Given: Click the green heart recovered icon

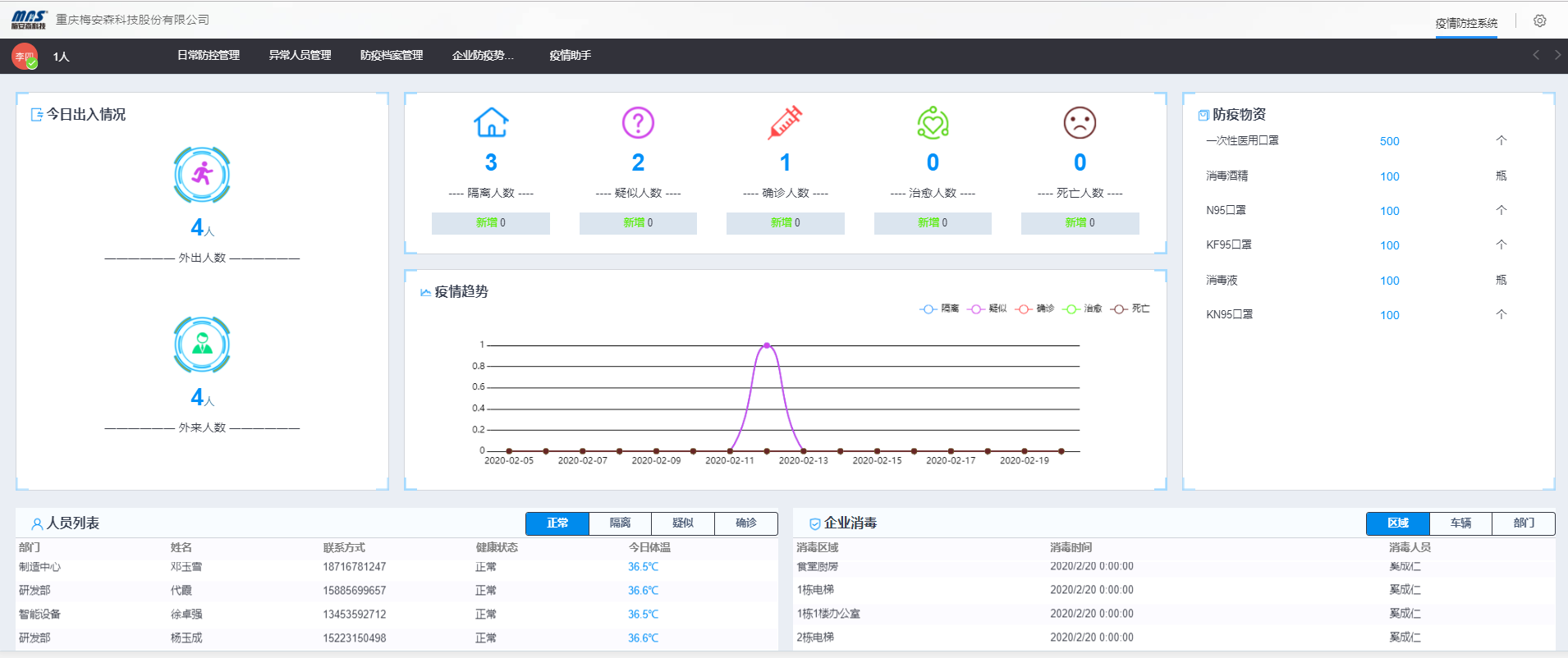Looking at the screenshot, I should click(933, 122).
